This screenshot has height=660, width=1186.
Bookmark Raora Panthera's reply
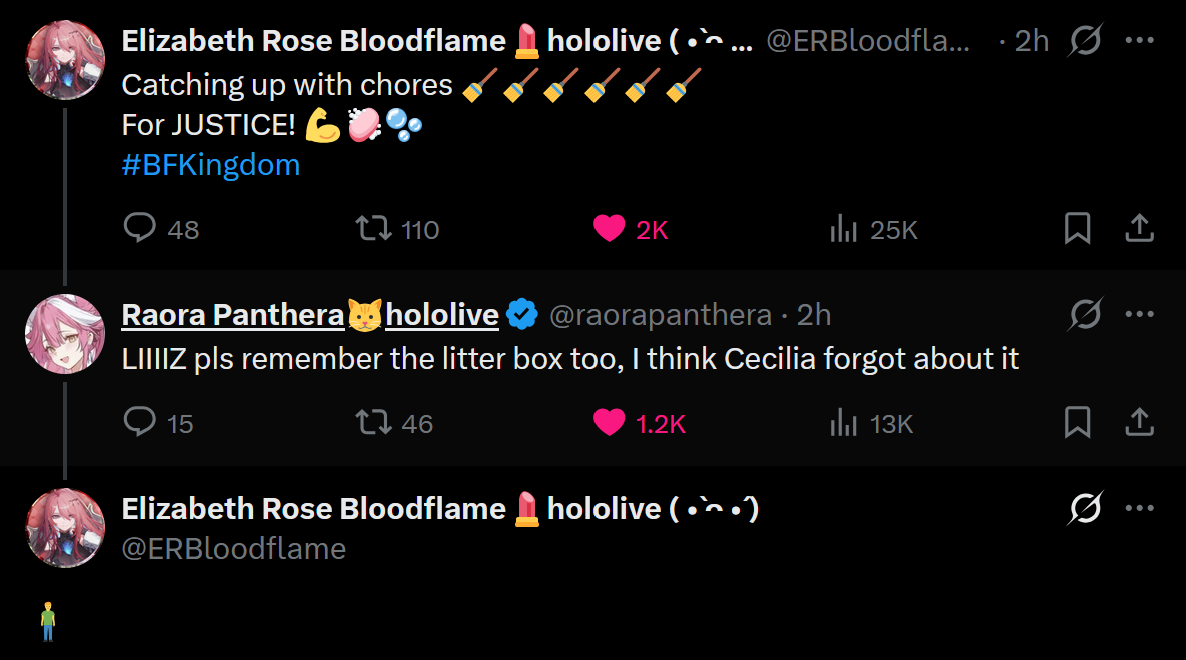pos(1077,422)
